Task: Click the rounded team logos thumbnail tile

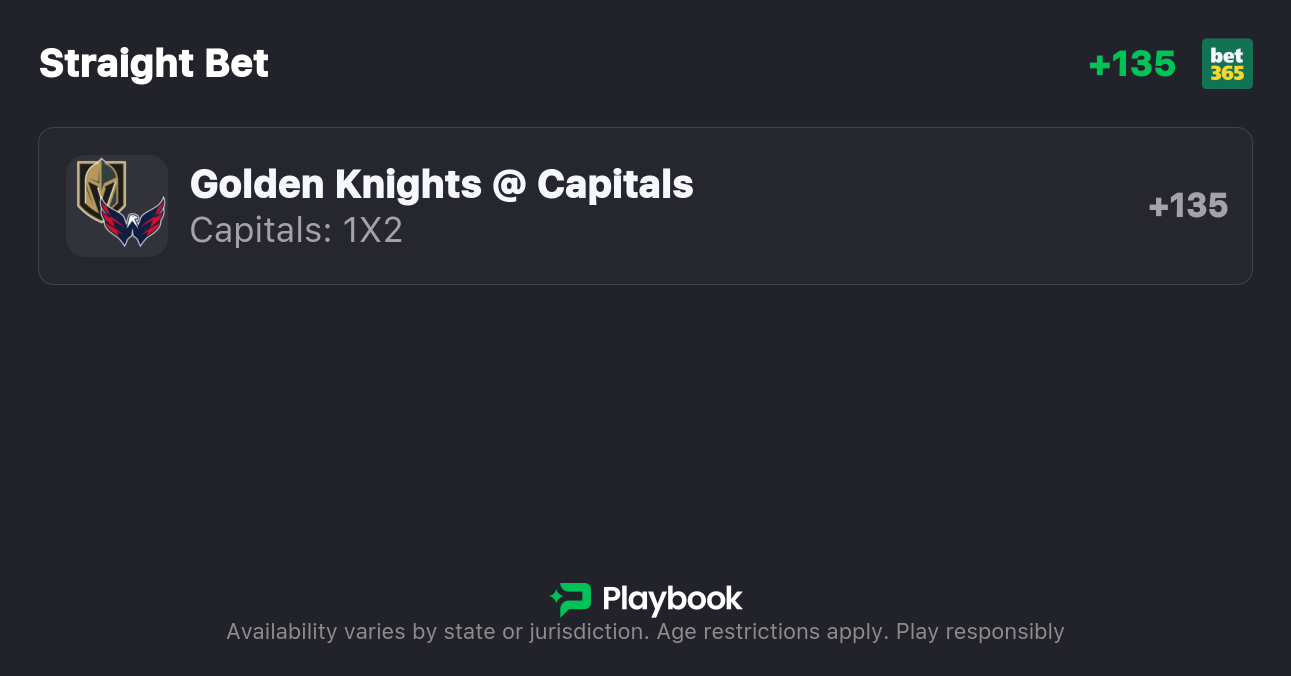Action: coord(117,206)
